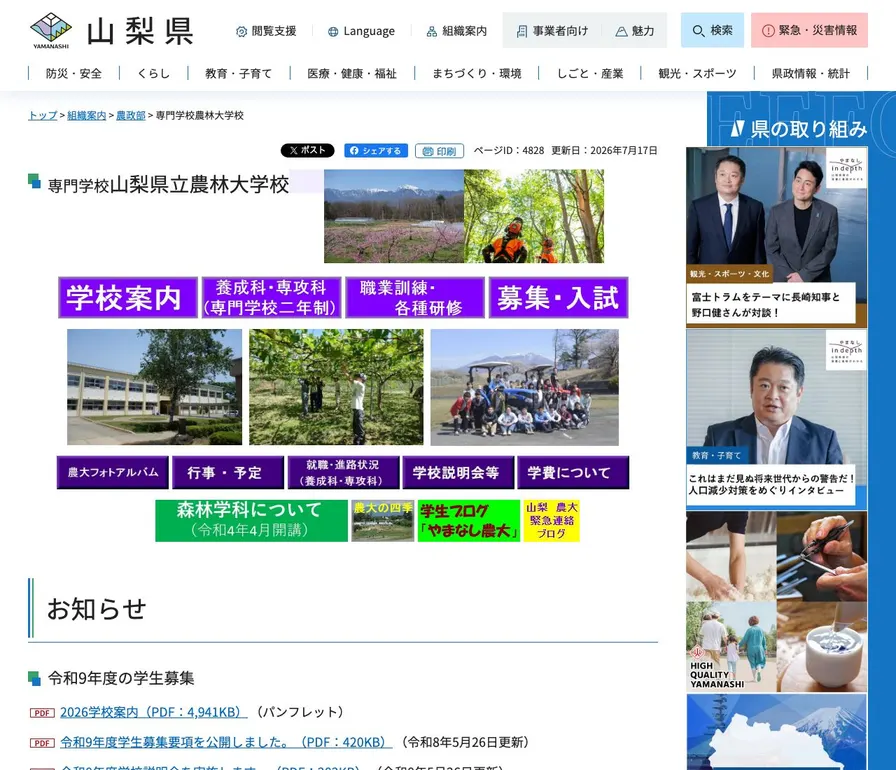
Task: Open the 募集・入試 banner
Action: point(558,298)
